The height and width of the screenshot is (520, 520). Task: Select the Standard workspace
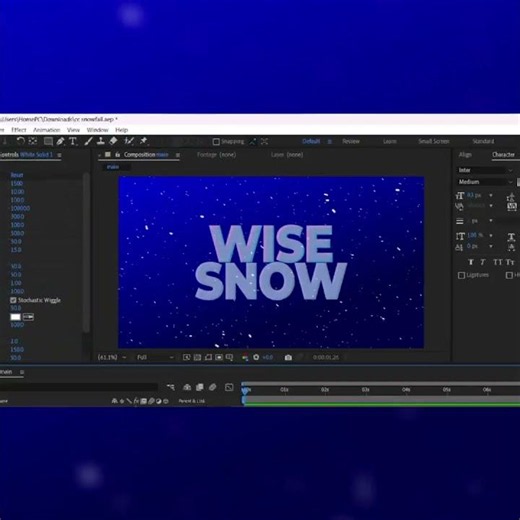[x=483, y=141]
